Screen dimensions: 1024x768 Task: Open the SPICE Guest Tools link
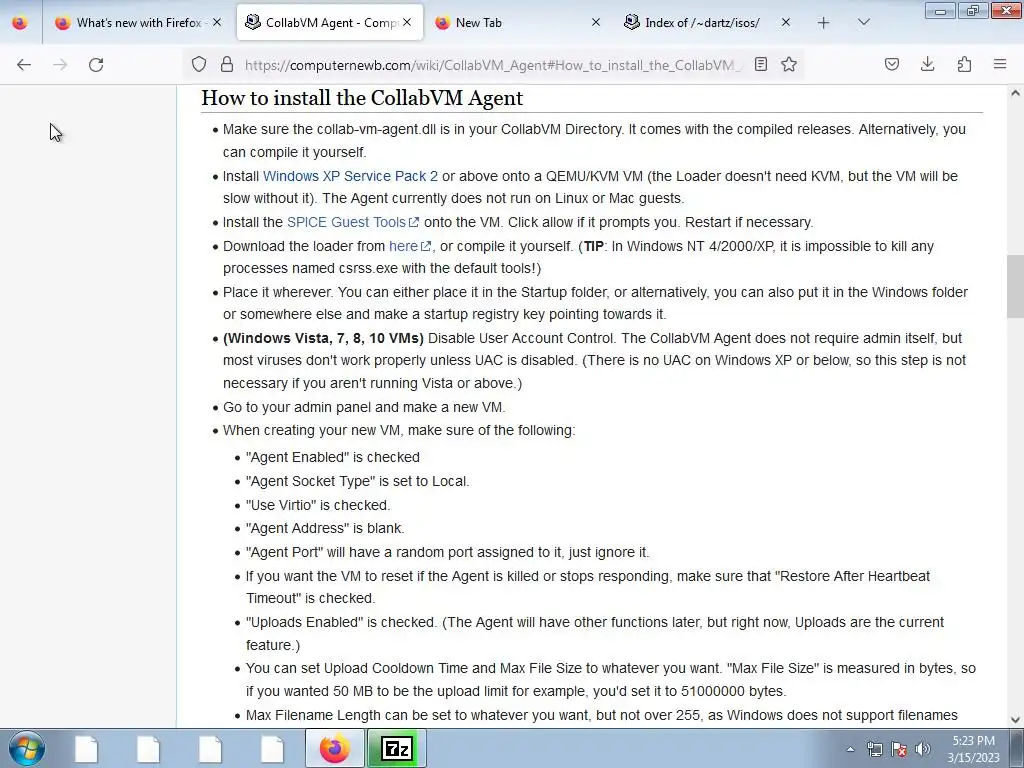click(353, 222)
